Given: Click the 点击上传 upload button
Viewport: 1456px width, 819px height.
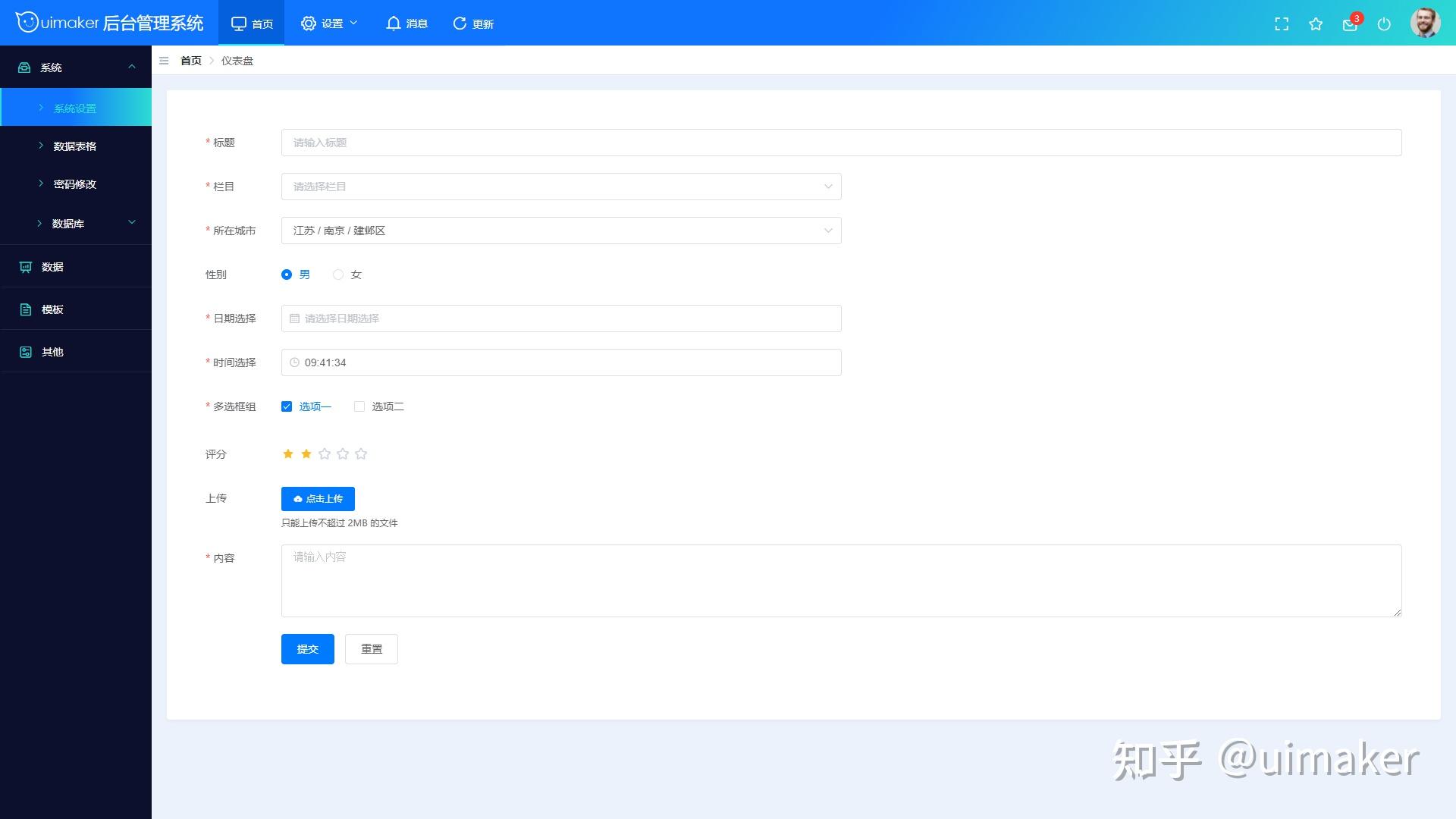Looking at the screenshot, I should 317,498.
